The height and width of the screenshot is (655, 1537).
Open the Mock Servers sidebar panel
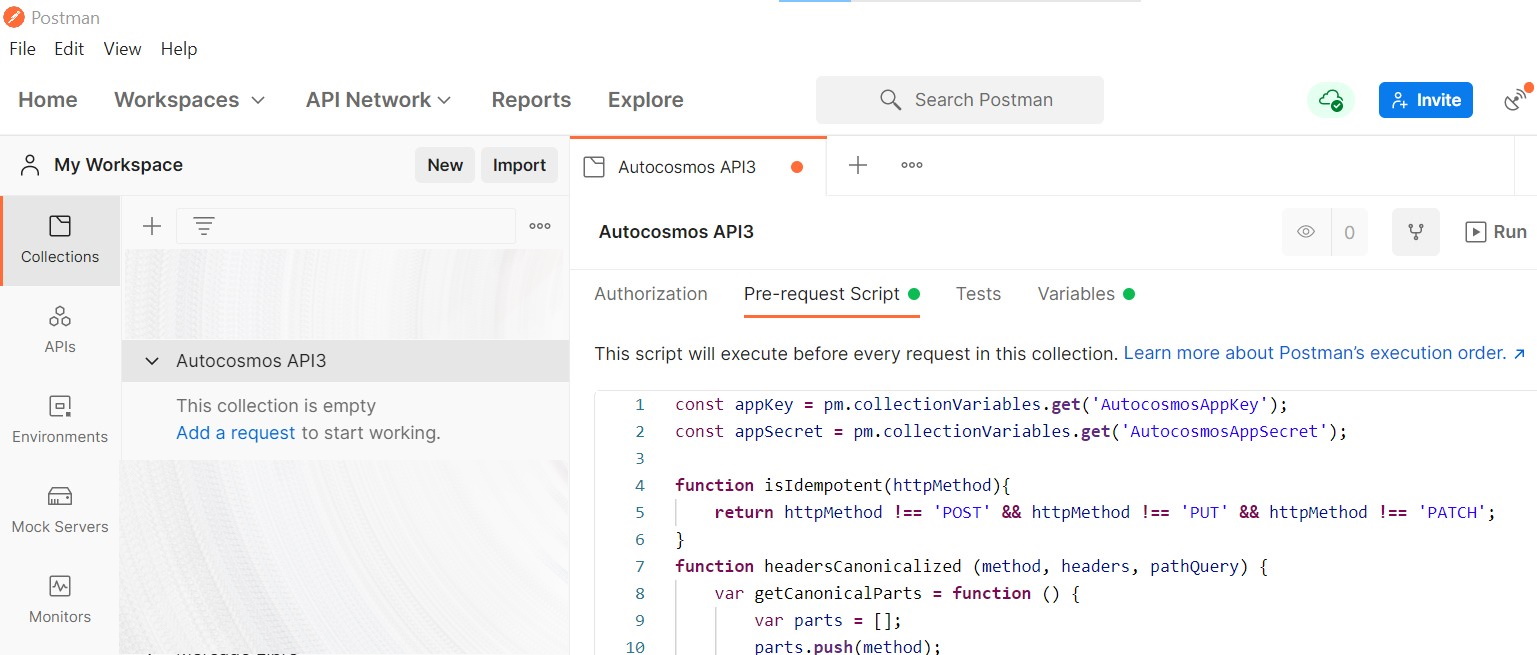[x=60, y=510]
